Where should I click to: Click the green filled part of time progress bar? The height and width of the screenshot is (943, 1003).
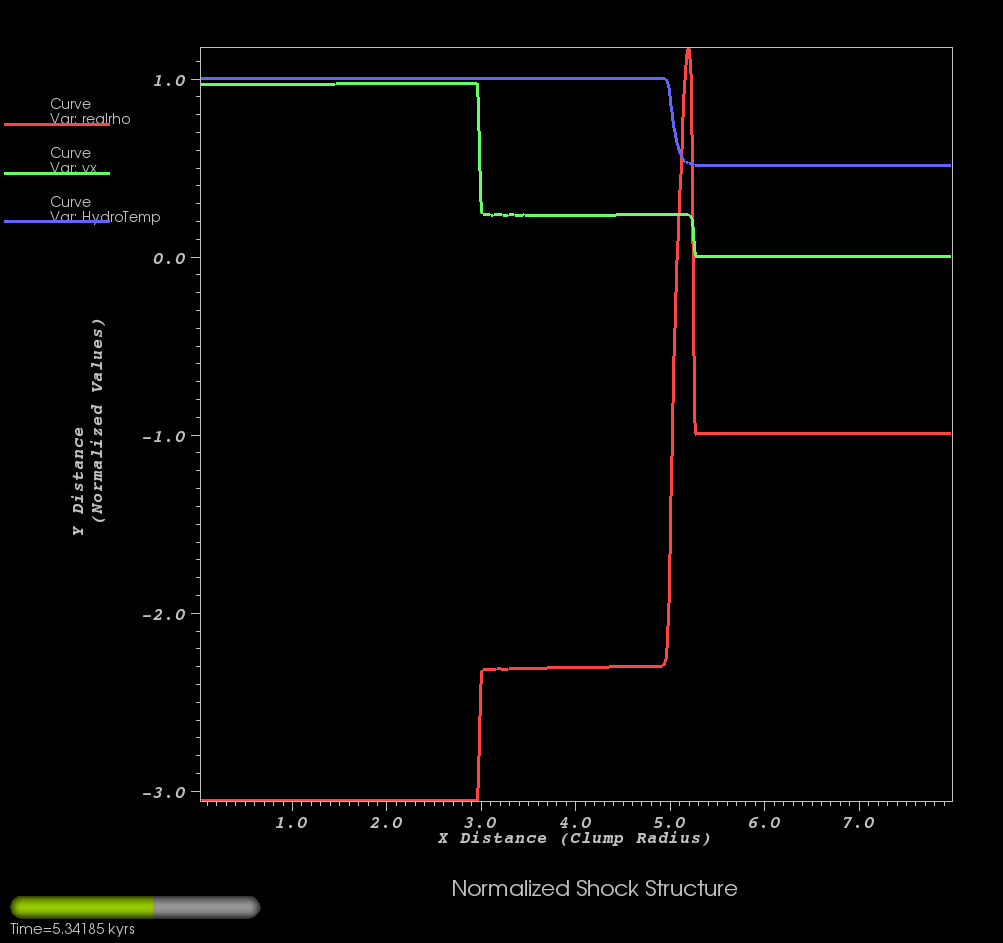click(82, 907)
